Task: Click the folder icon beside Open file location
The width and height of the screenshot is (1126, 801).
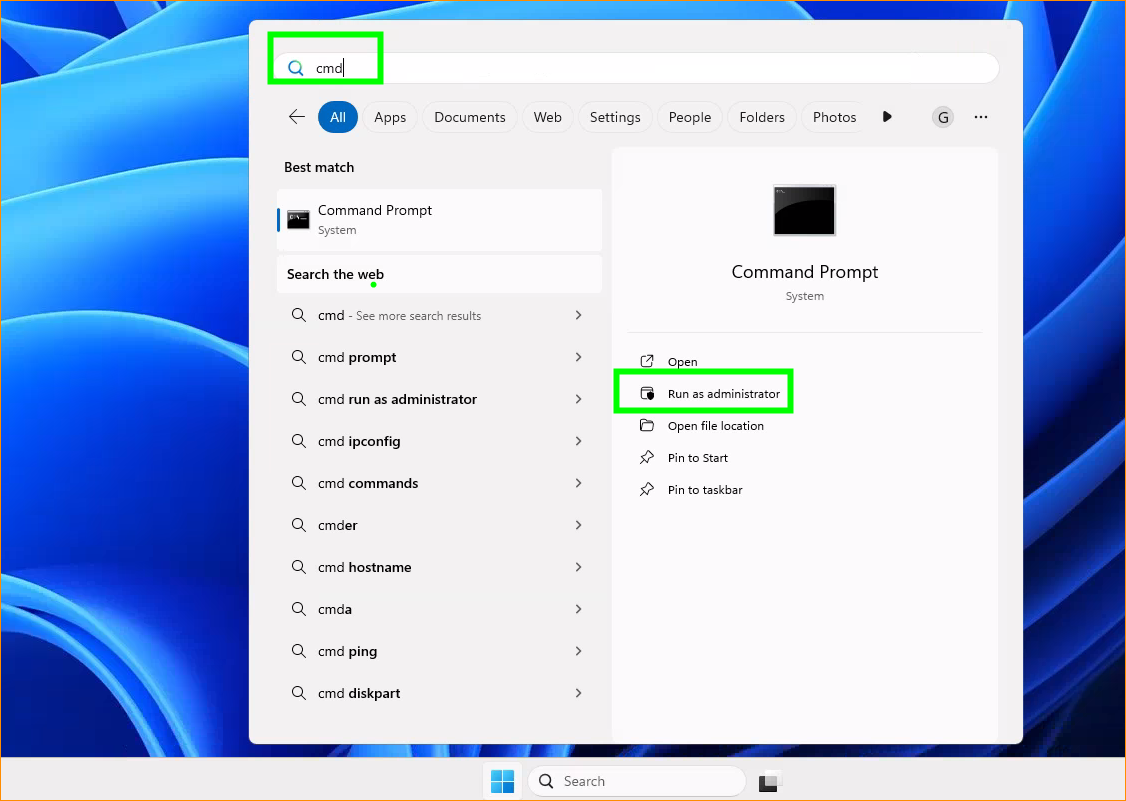Action: pos(647,425)
